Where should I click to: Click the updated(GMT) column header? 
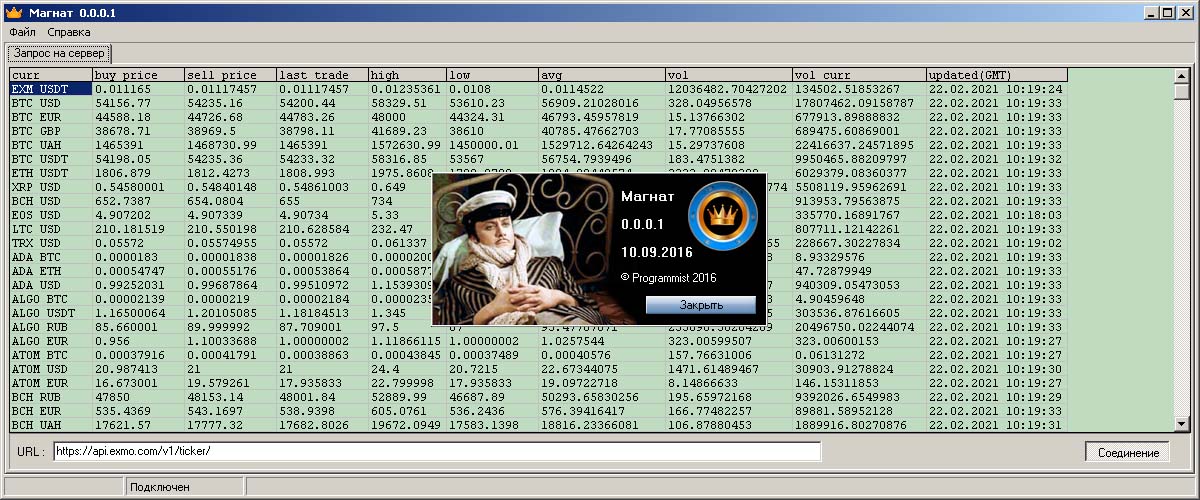995,75
